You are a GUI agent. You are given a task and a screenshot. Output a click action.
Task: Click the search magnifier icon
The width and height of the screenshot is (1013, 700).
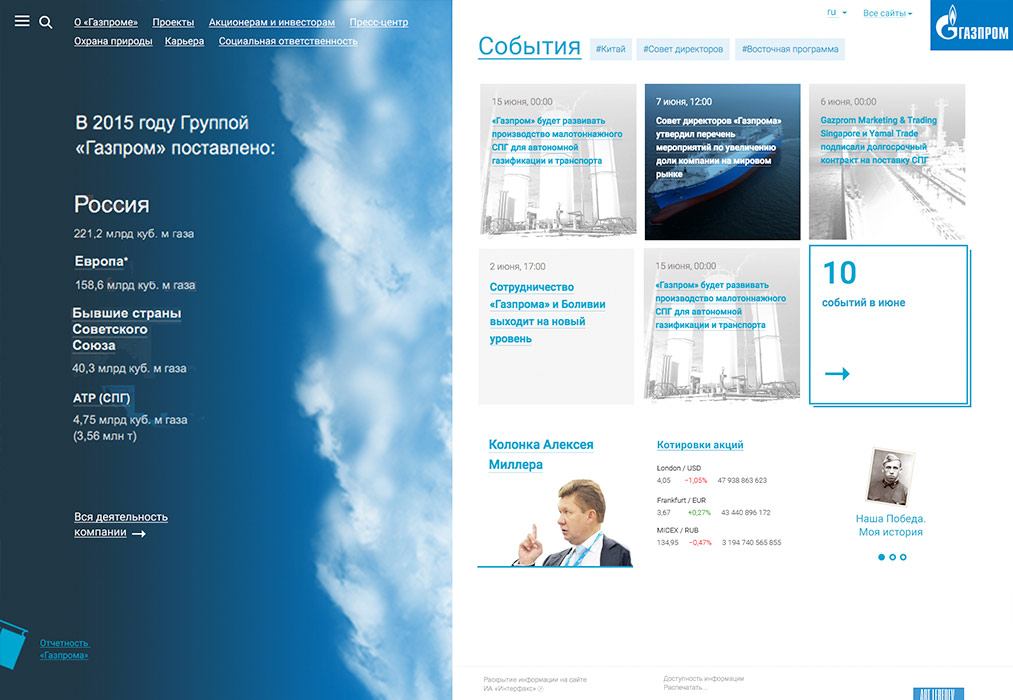tap(46, 22)
